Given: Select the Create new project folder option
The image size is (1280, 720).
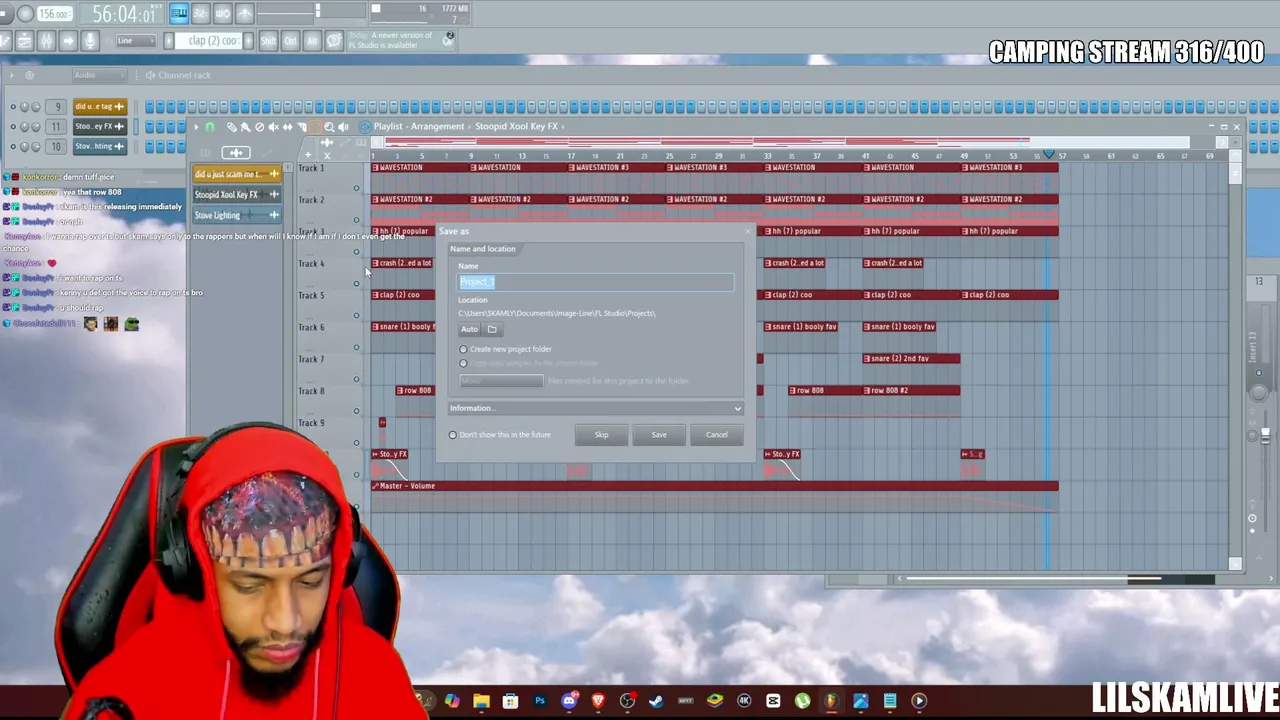Looking at the screenshot, I should point(505,349).
